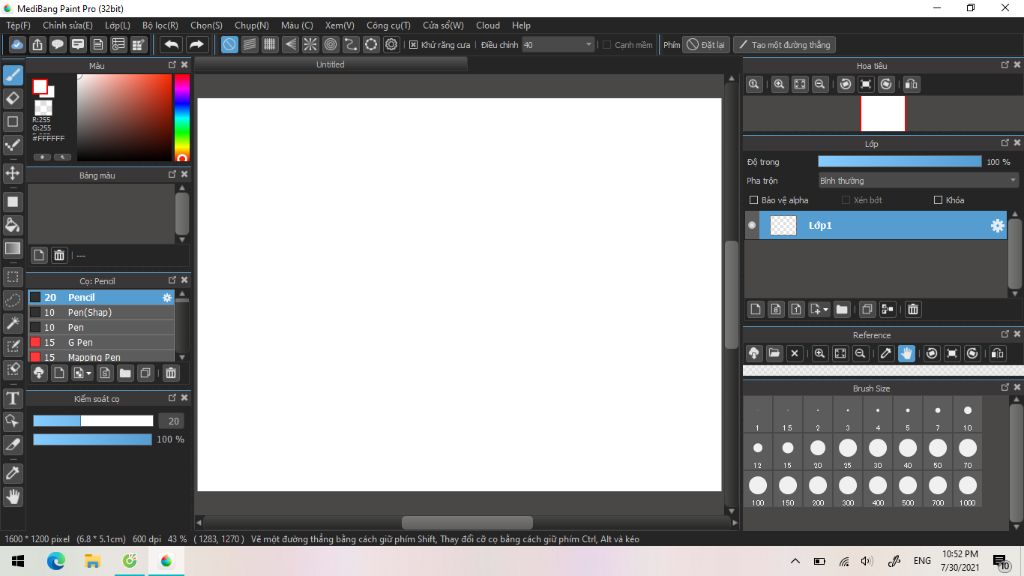Open Lớp1 layer settings gear
This screenshot has height=576, width=1024.
997,225
